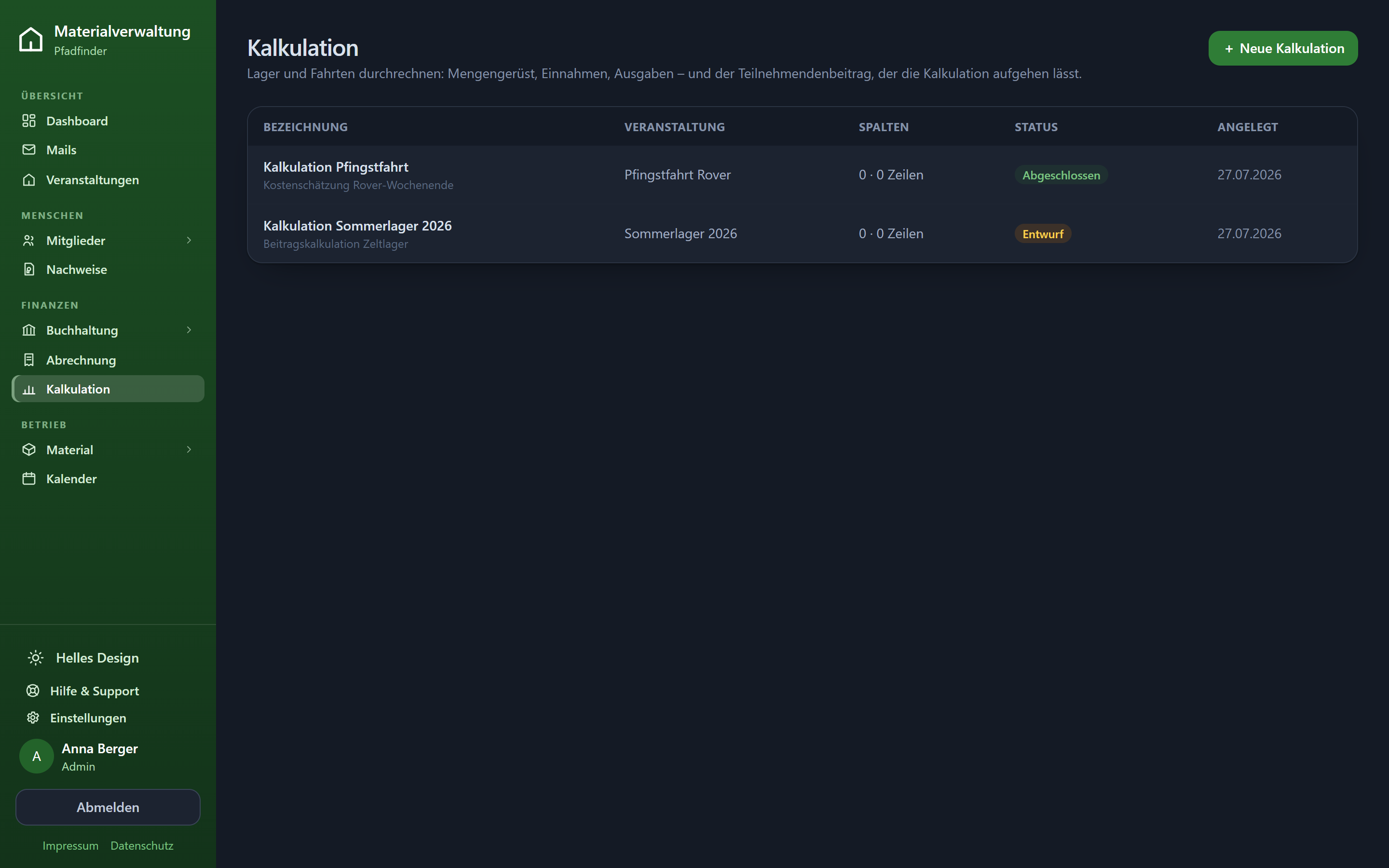Select the Kalender calendar icon
Image resolution: width=1389 pixels, height=868 pixels.
(x=29, y=478)
